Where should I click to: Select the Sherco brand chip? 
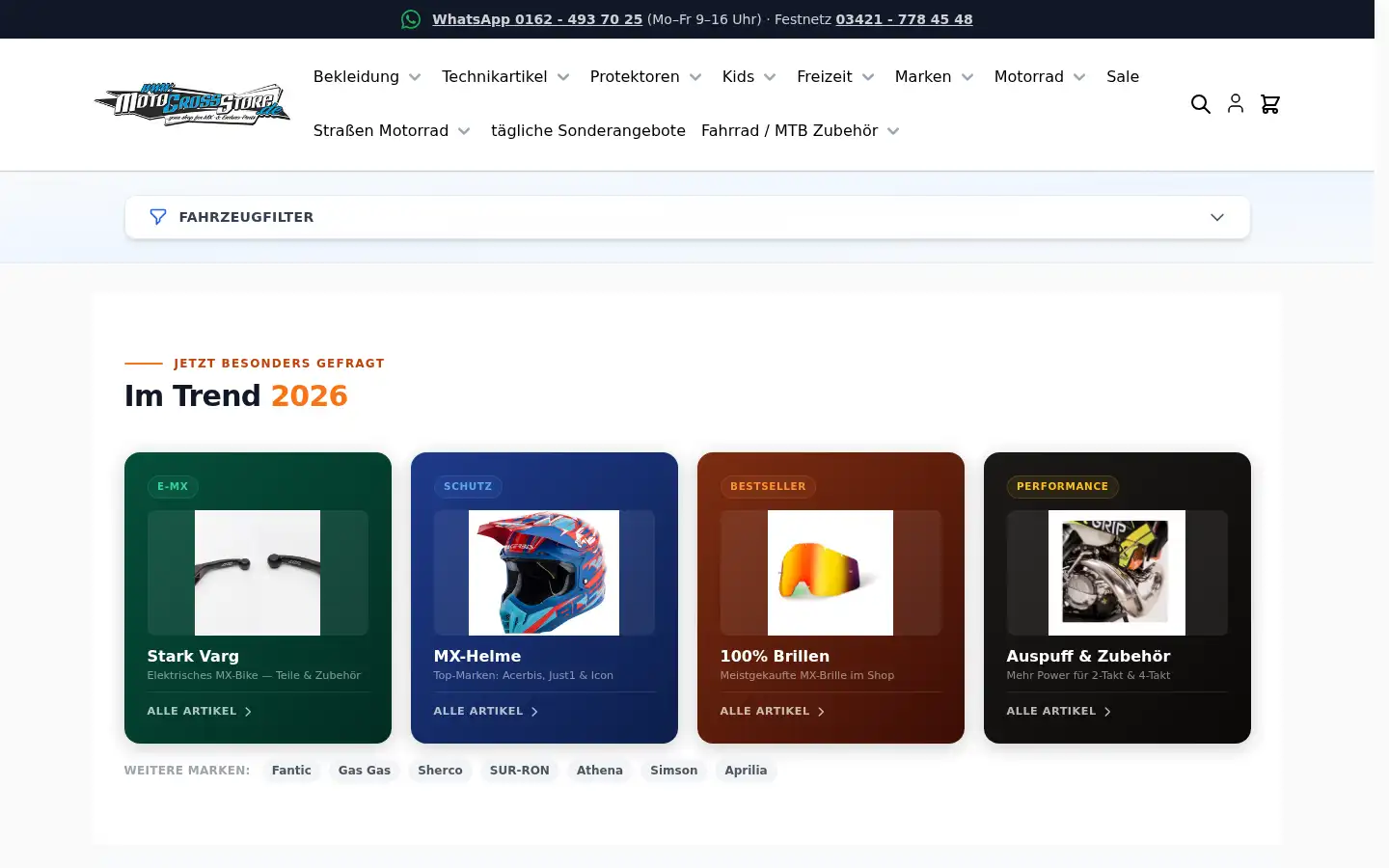point(440,771)
